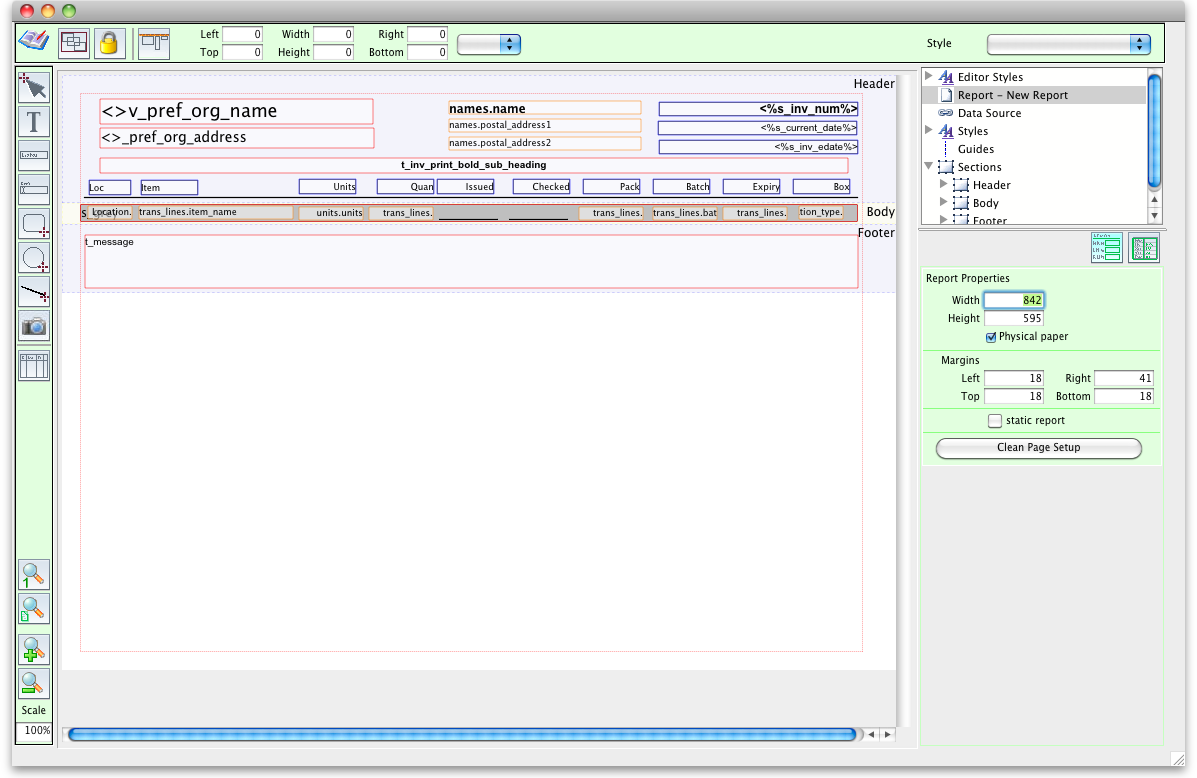Image resolution: width=1197 pixels, height=778 pixels.
Task: Pick the ellipse drawing tool
Action: (34, 259)
